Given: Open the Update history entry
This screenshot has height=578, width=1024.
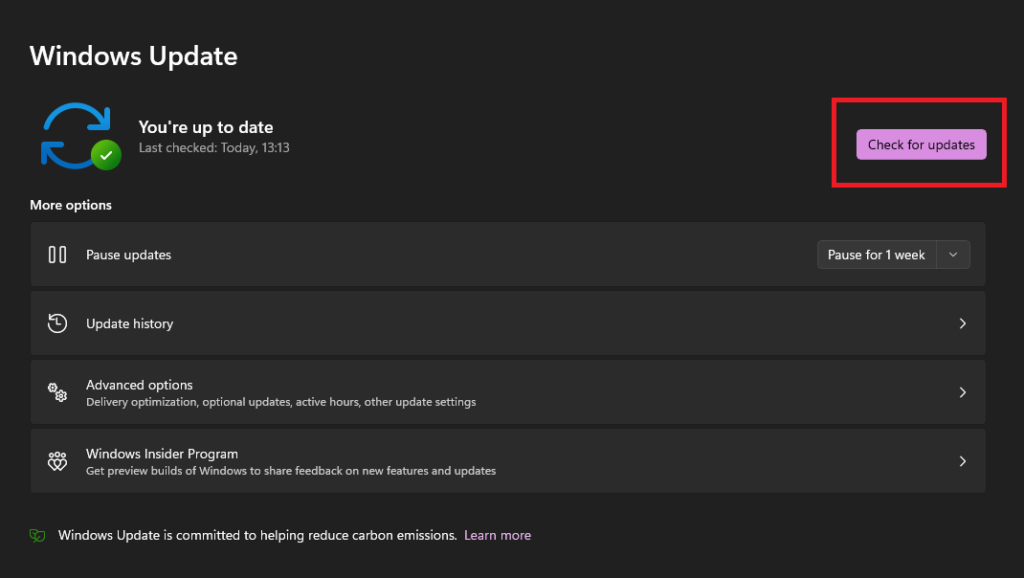Looking at the screenshot, I should [x=129, y=324].
